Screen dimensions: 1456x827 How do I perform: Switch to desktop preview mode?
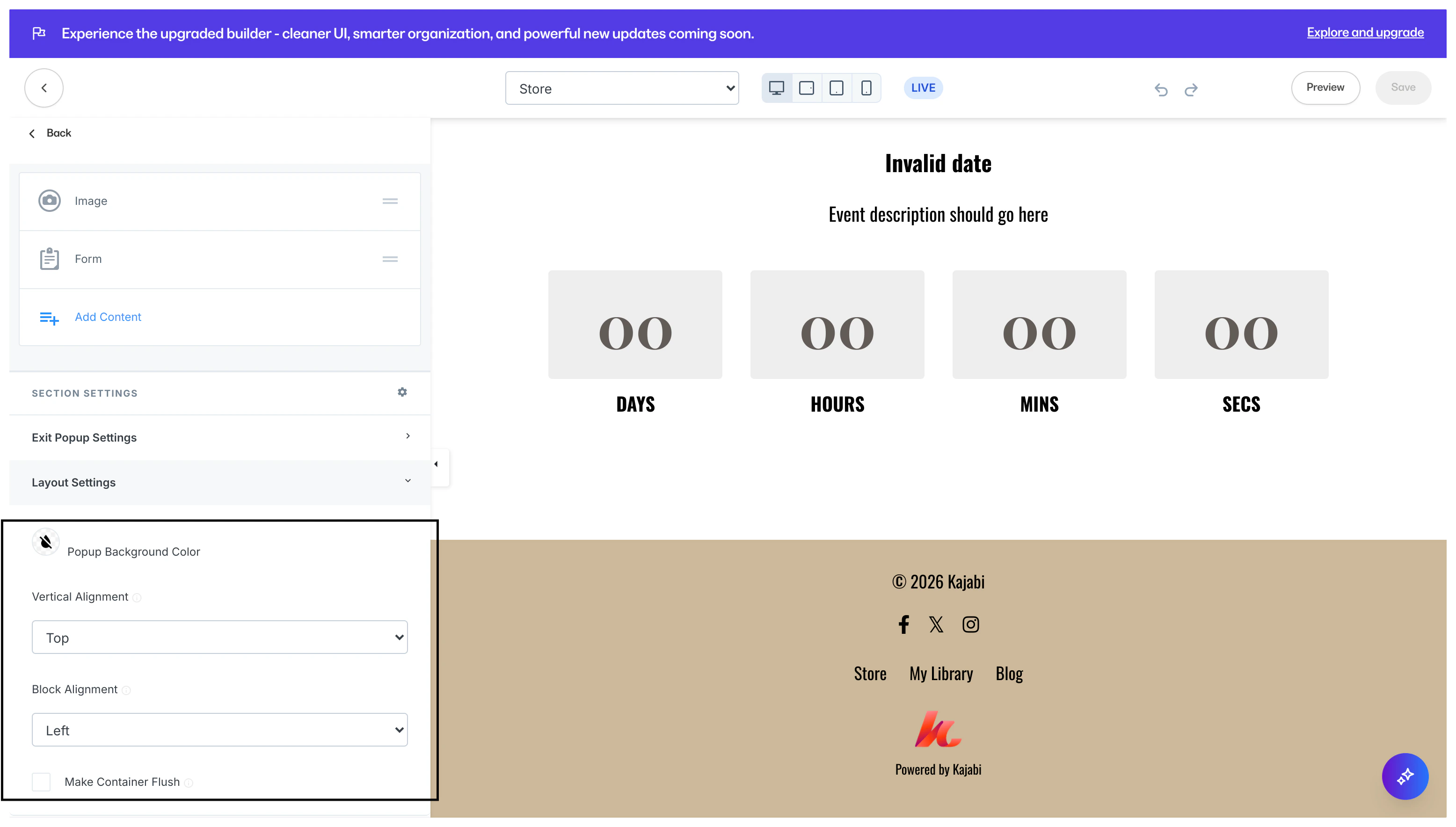[777, 87]
